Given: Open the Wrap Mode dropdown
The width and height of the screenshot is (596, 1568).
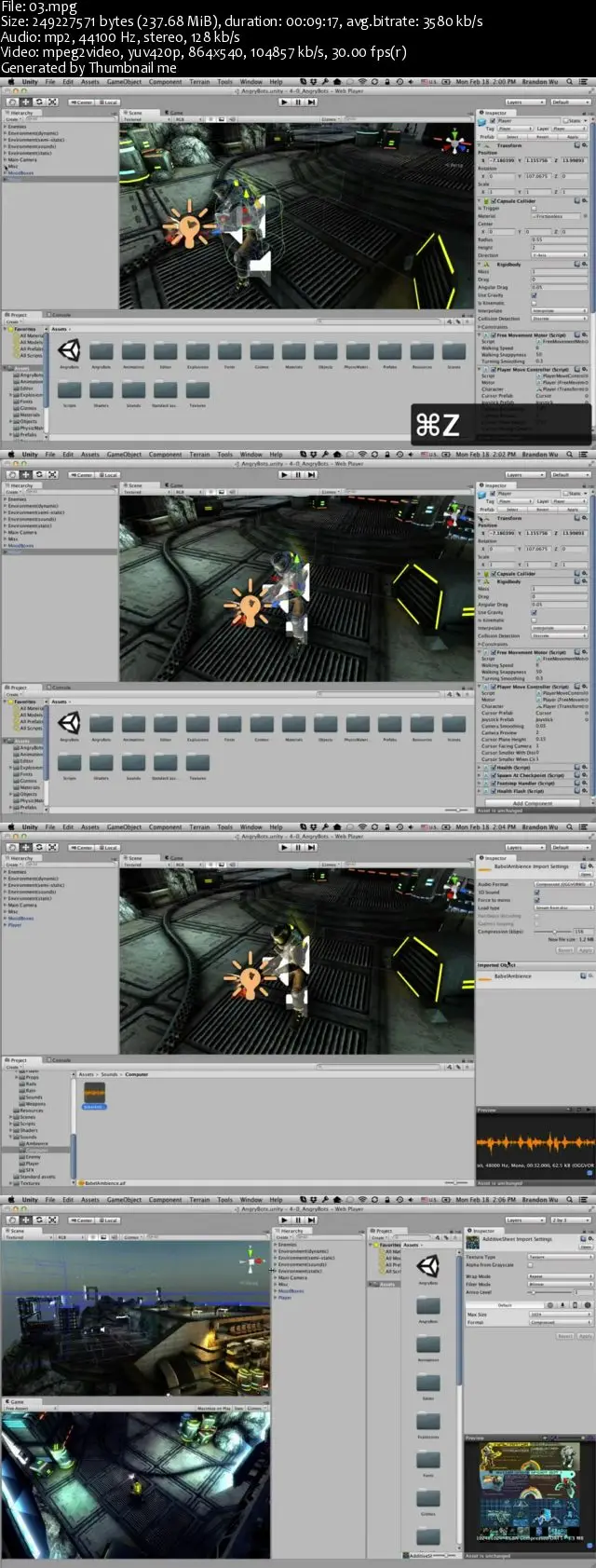Looking at the screenshot, I should (560, 1276).
